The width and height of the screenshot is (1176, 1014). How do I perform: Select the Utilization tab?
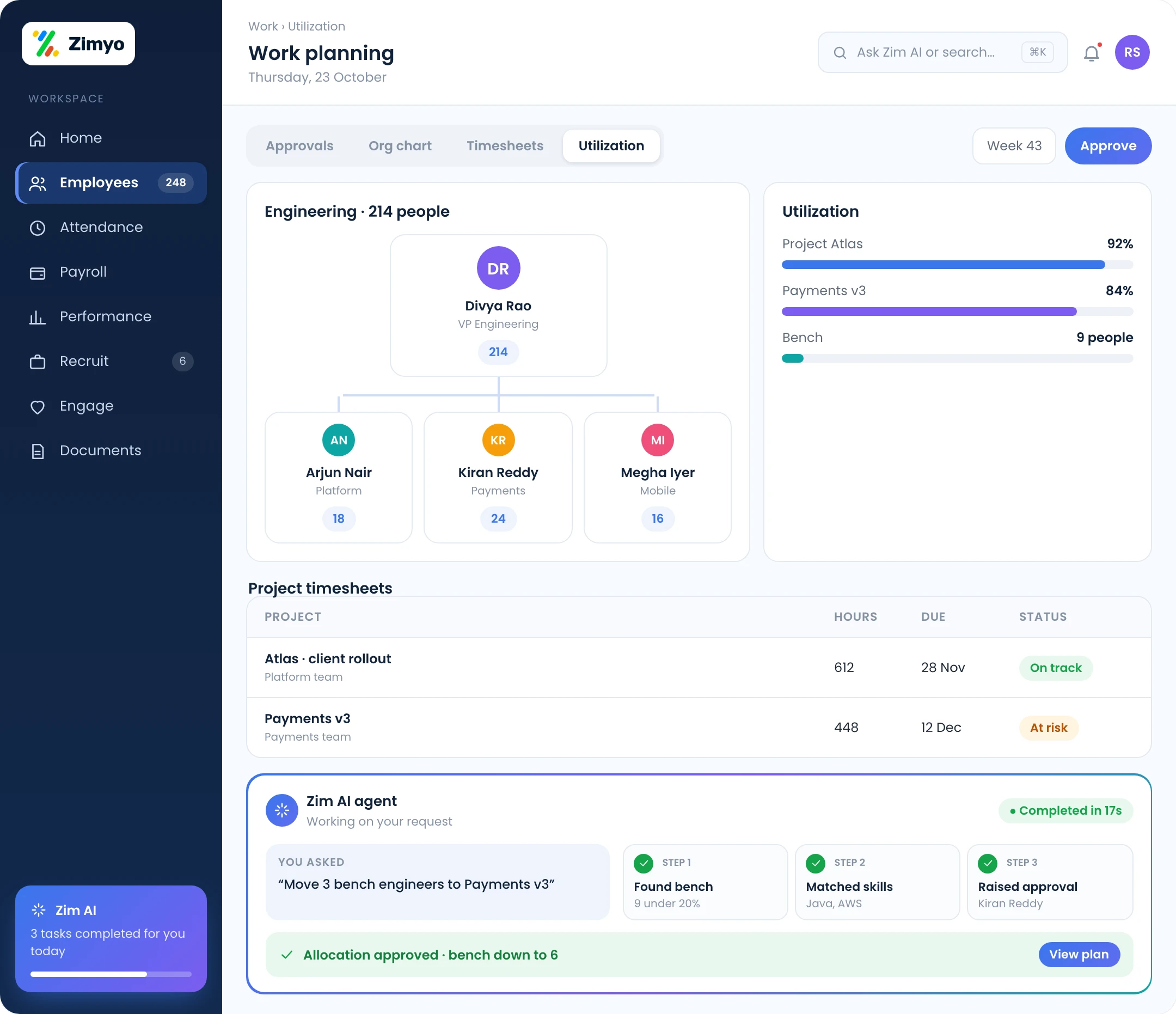(611, 146)
